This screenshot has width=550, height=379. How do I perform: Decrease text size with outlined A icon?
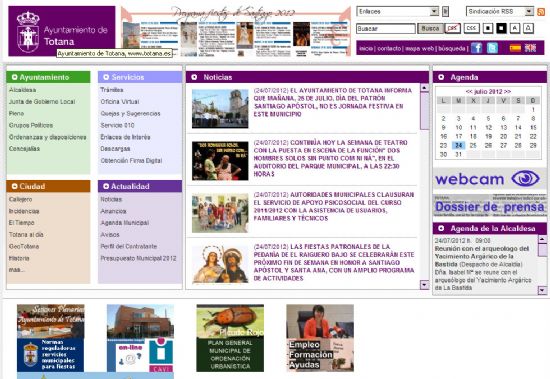coord(528,28)
